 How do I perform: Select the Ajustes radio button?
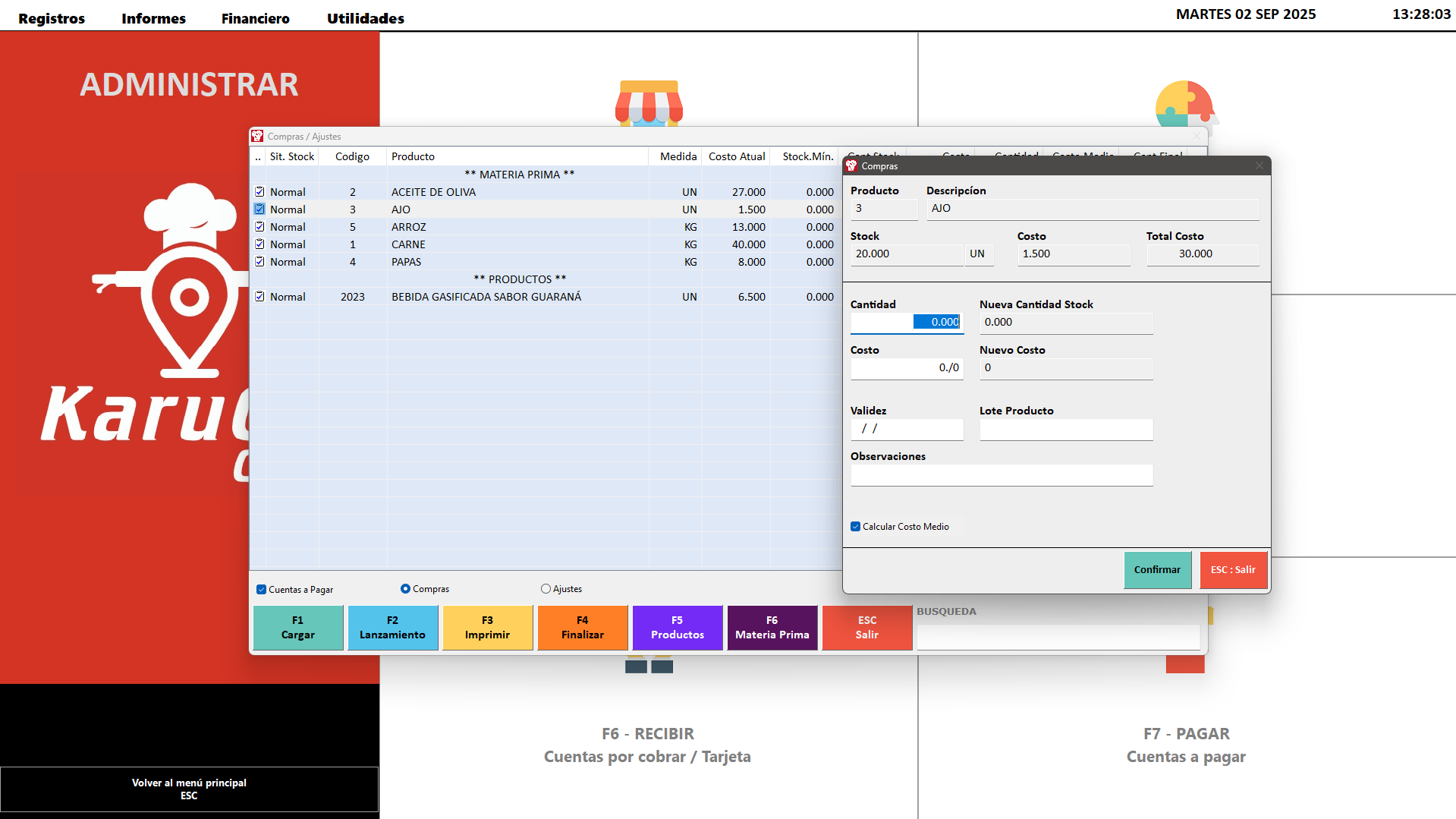(546, 589)
